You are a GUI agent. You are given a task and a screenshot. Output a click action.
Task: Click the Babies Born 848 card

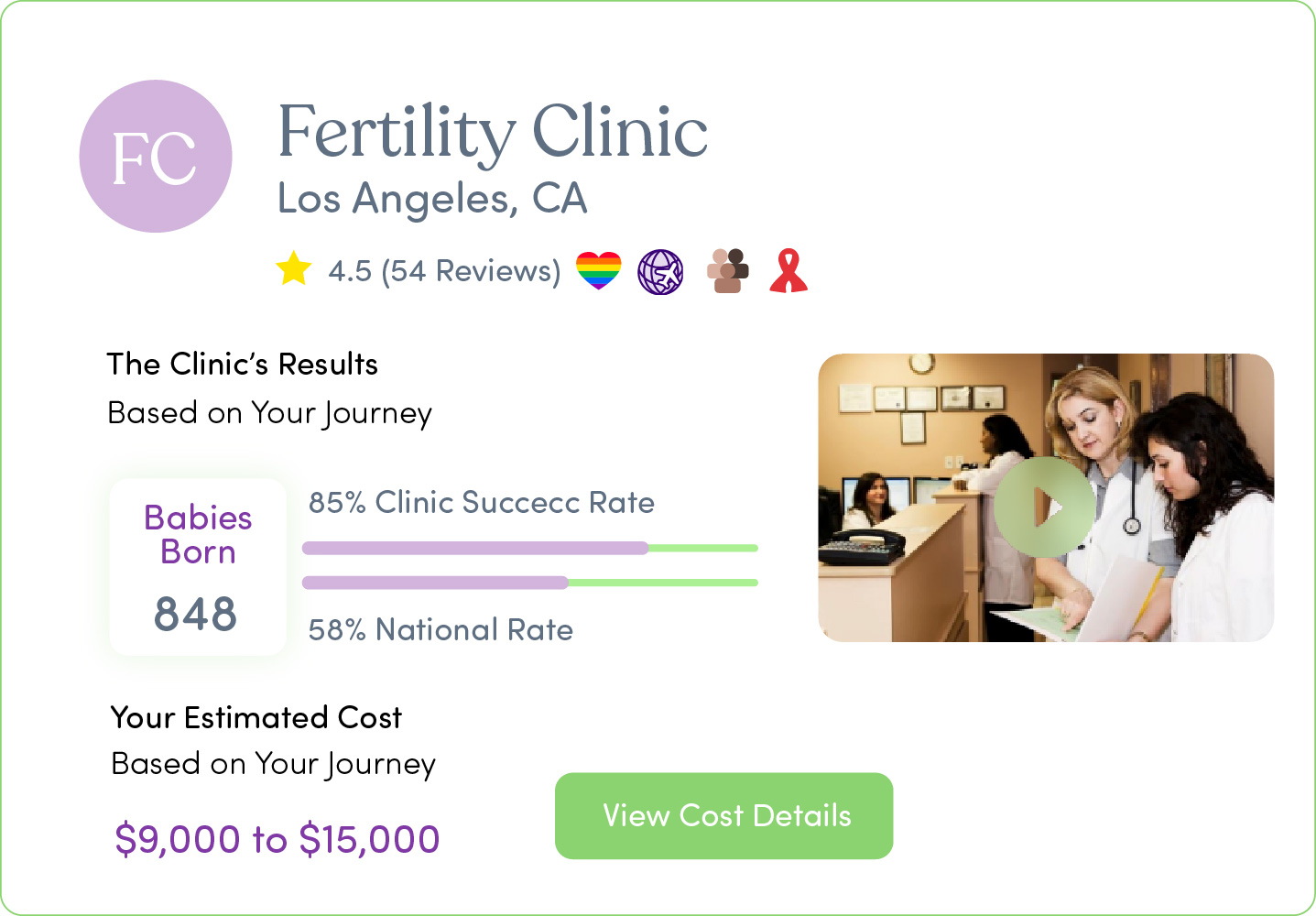pyautogui.click(x=198, y=567)
